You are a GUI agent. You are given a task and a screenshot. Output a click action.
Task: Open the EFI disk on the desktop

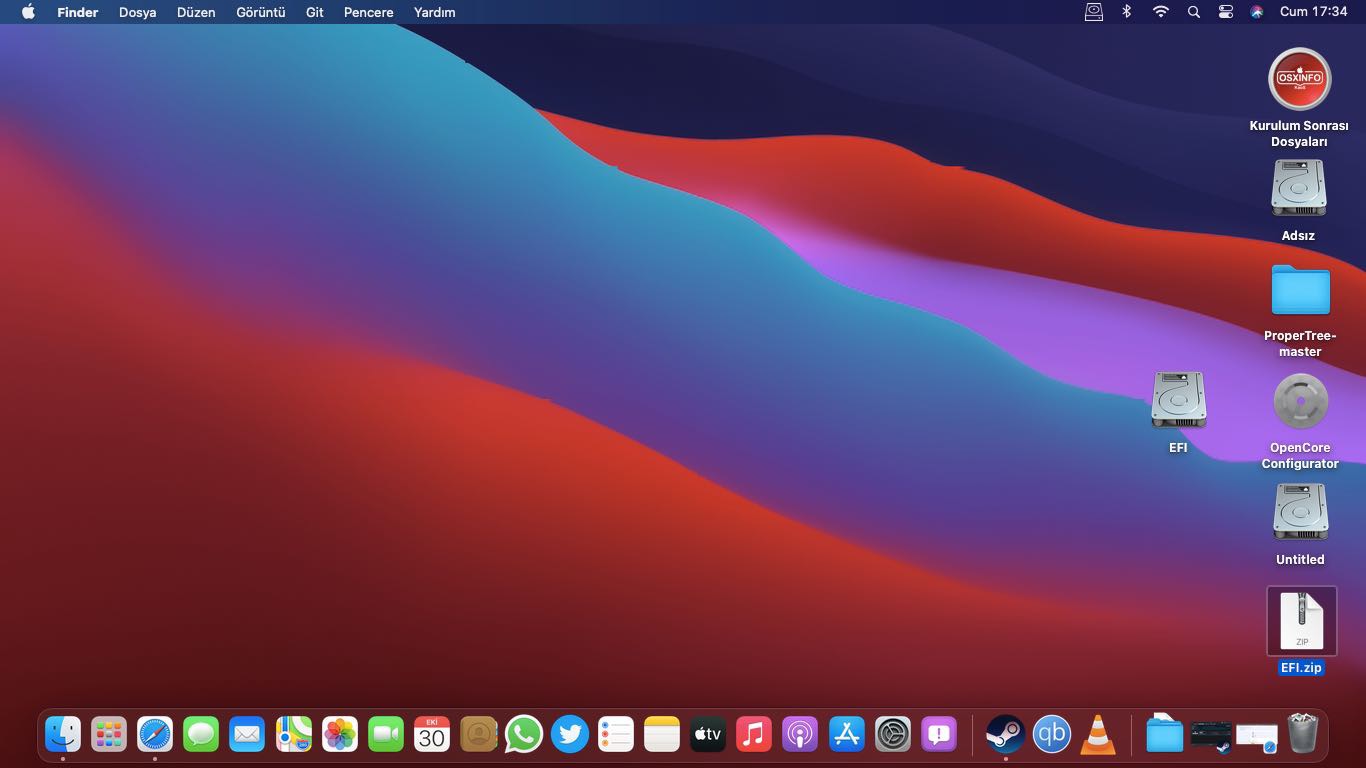[1177, 400]
